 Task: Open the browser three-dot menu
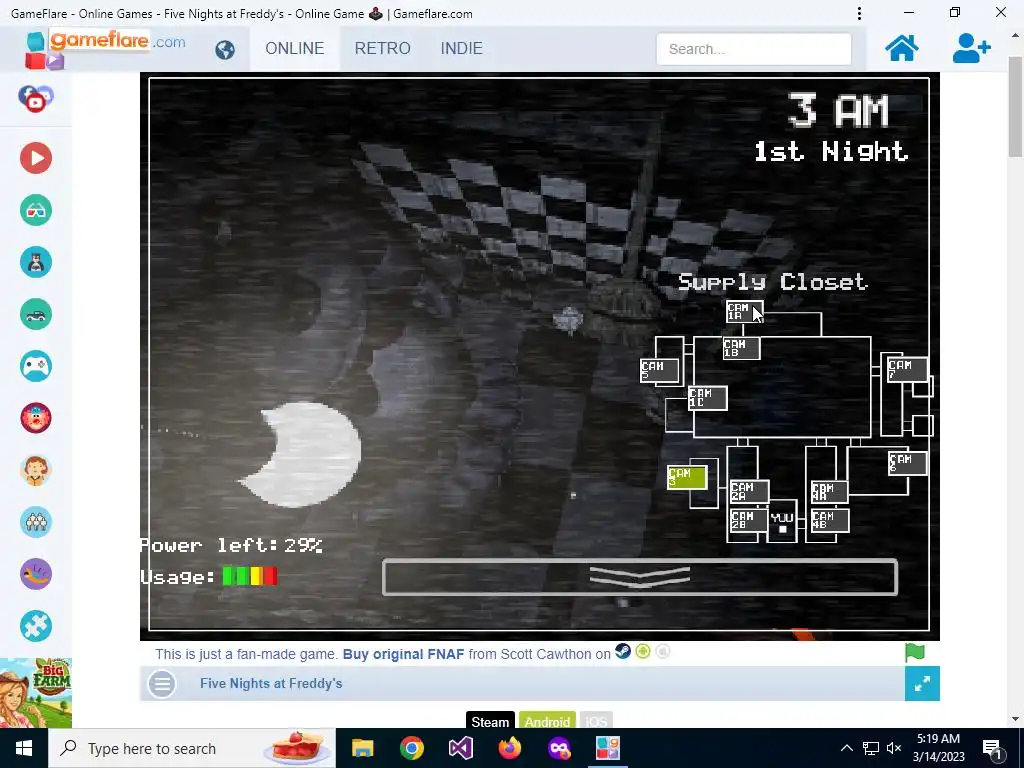[x=859, y=13]
